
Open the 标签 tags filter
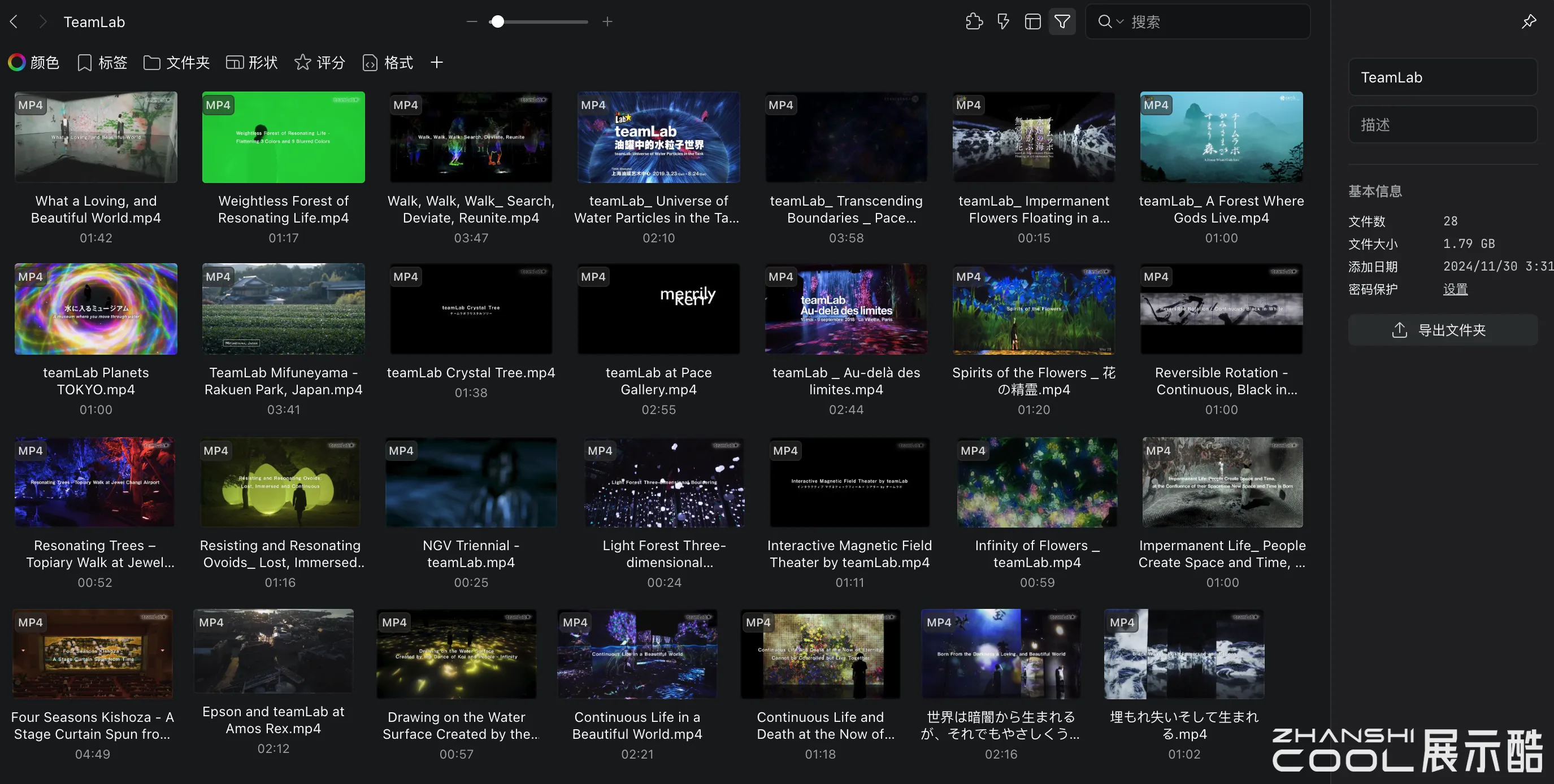[x=102, y=62]
